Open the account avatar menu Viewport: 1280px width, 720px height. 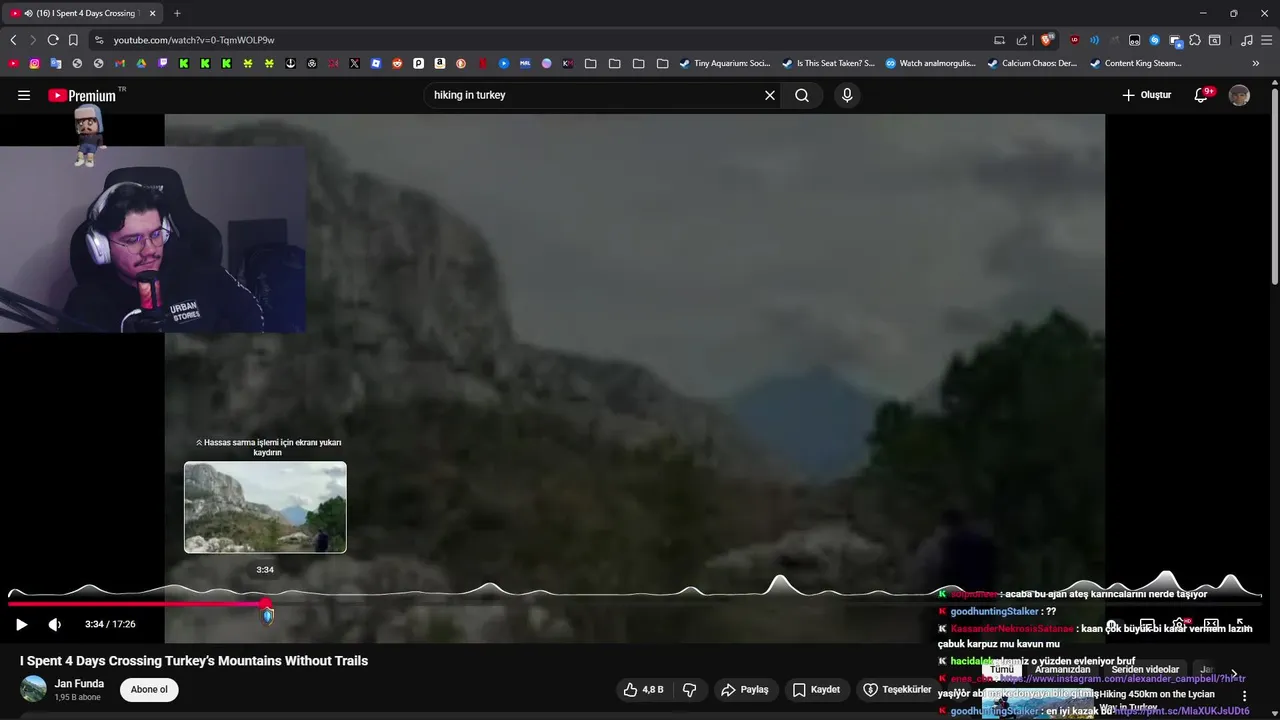click(x=1239, y=95)
